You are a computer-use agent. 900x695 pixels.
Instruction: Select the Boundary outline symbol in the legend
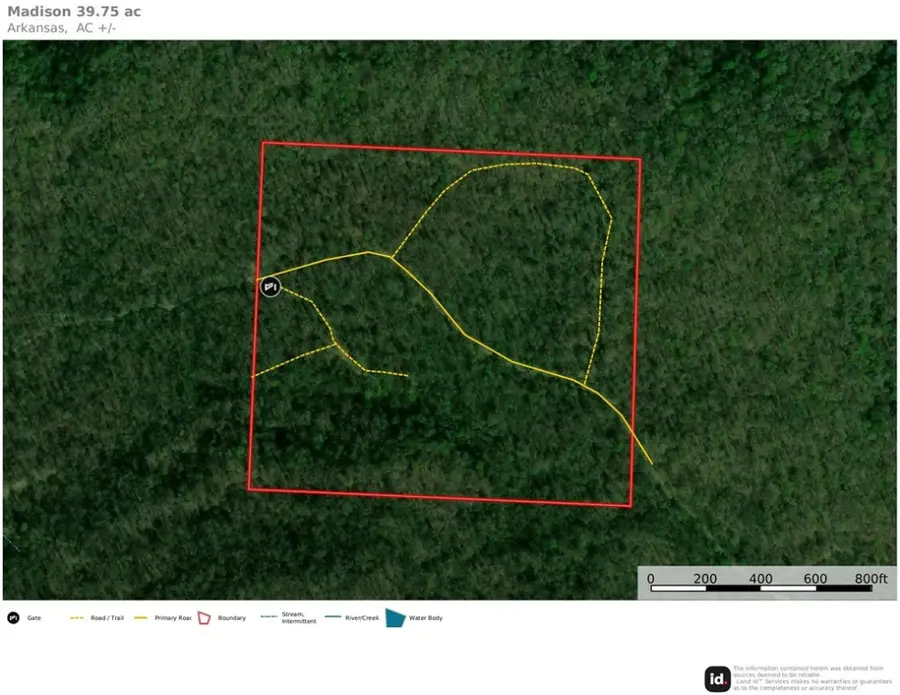point(204,618)
